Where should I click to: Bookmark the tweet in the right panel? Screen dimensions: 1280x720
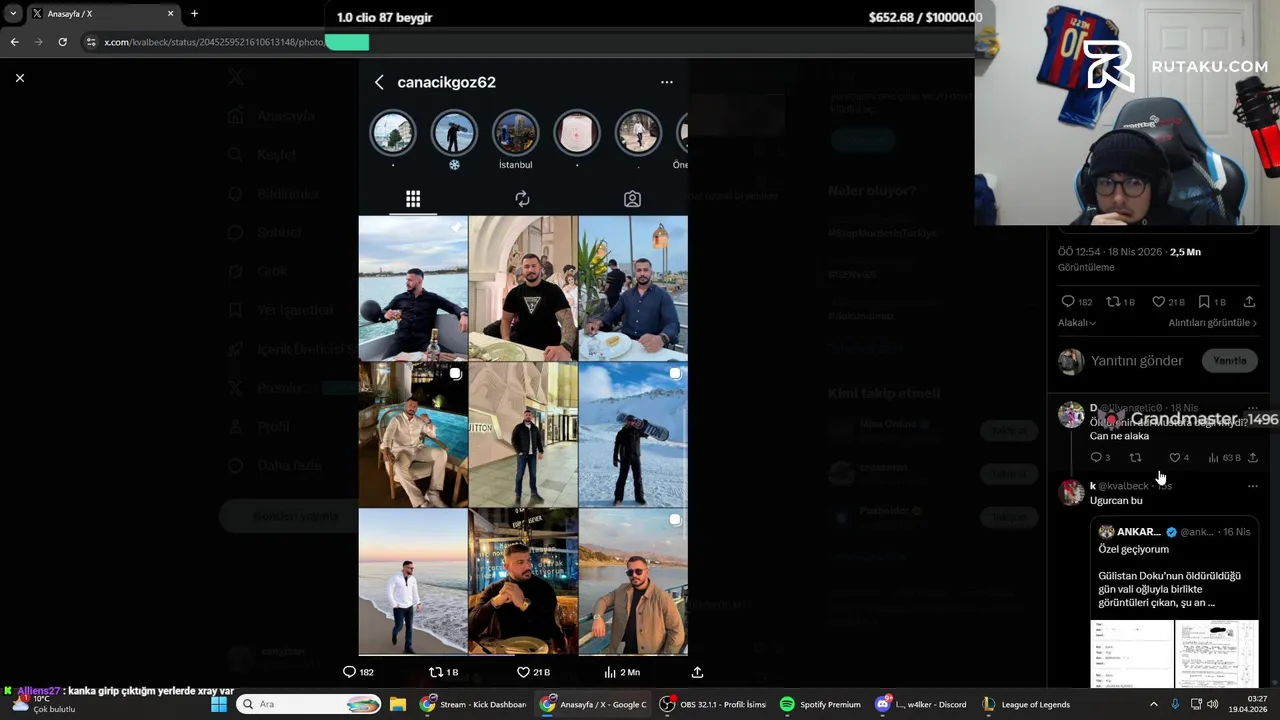point(1204,301)
